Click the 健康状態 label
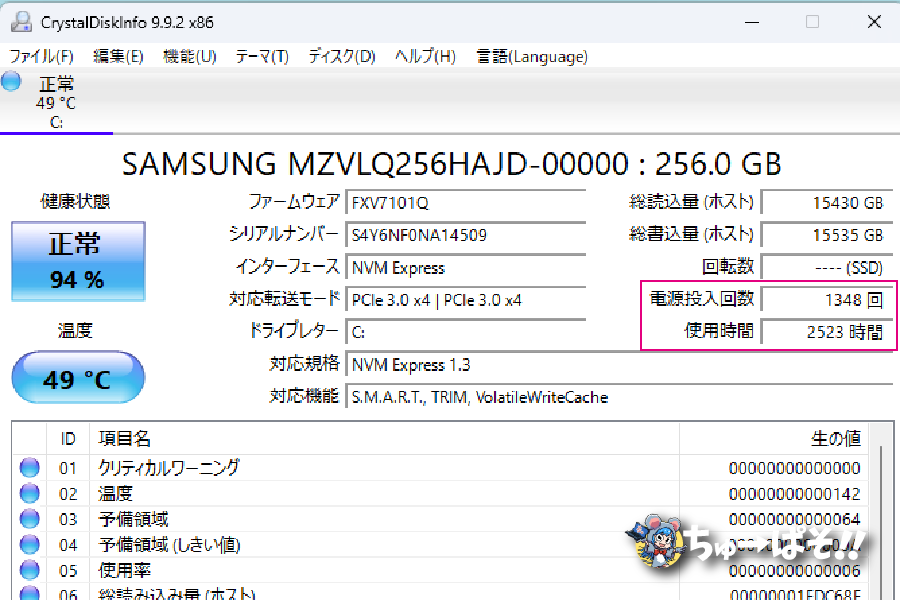The image size is (900, 600). pyautogui.click(x=75, y=202)
